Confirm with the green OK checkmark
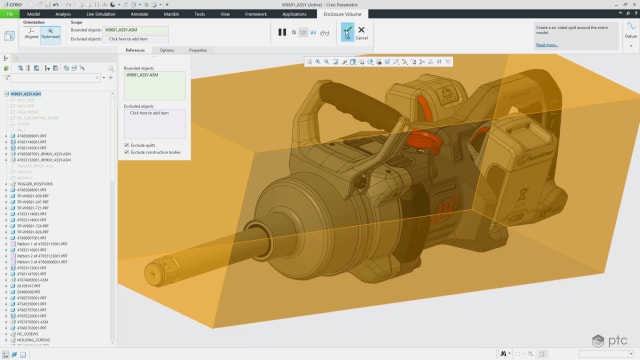The width and height of the screenshot is (640, 360). coord(347,32)
